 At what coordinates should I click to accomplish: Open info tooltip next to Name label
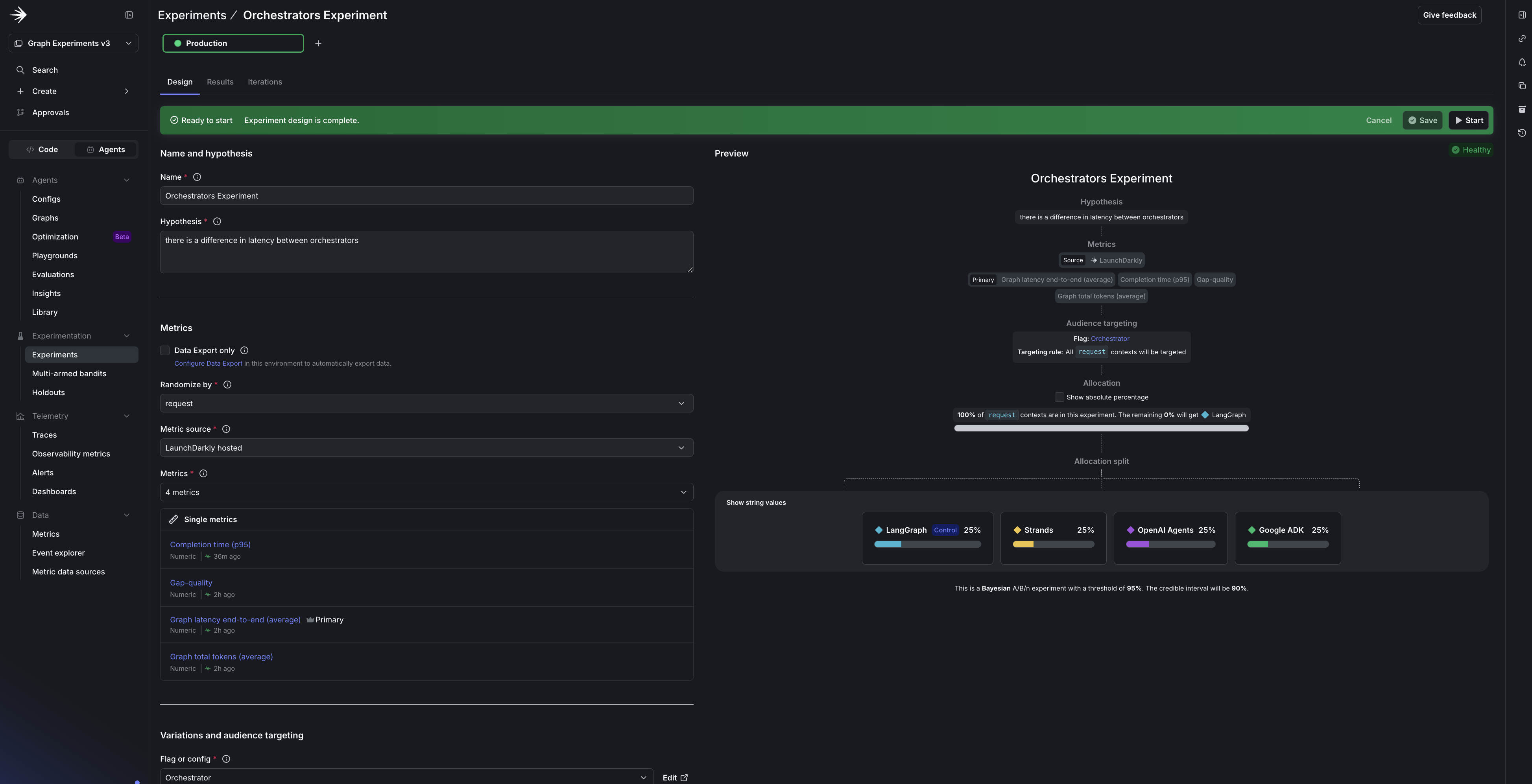tap(197, 177)
